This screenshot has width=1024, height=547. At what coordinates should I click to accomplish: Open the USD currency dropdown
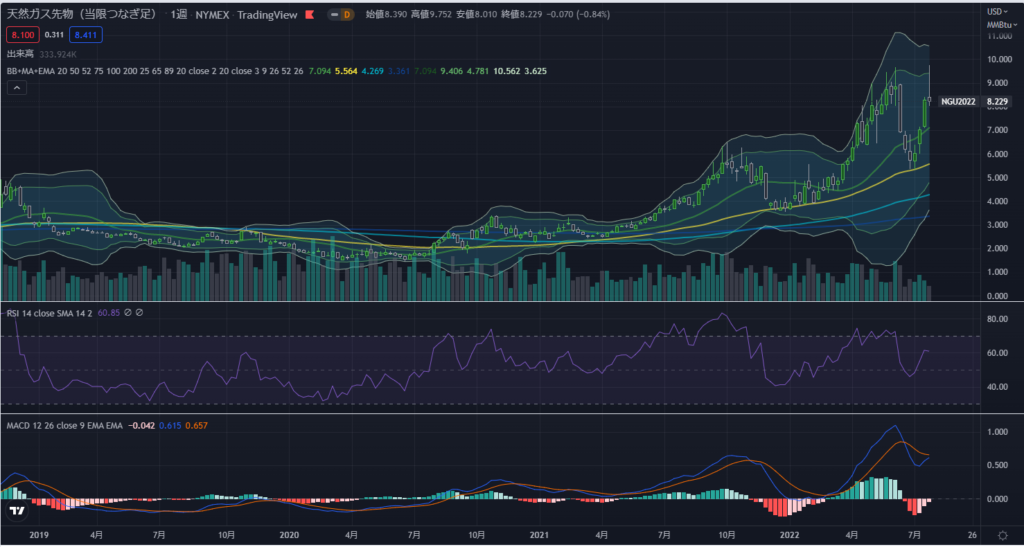(x=995, y=12)
